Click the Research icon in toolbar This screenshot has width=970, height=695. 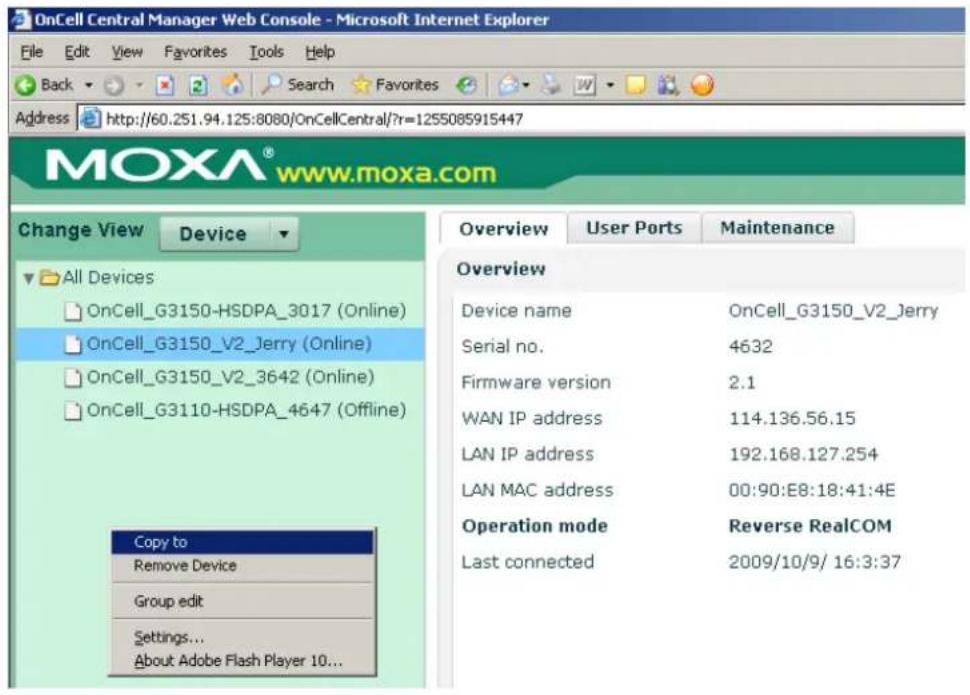point(668,85)
